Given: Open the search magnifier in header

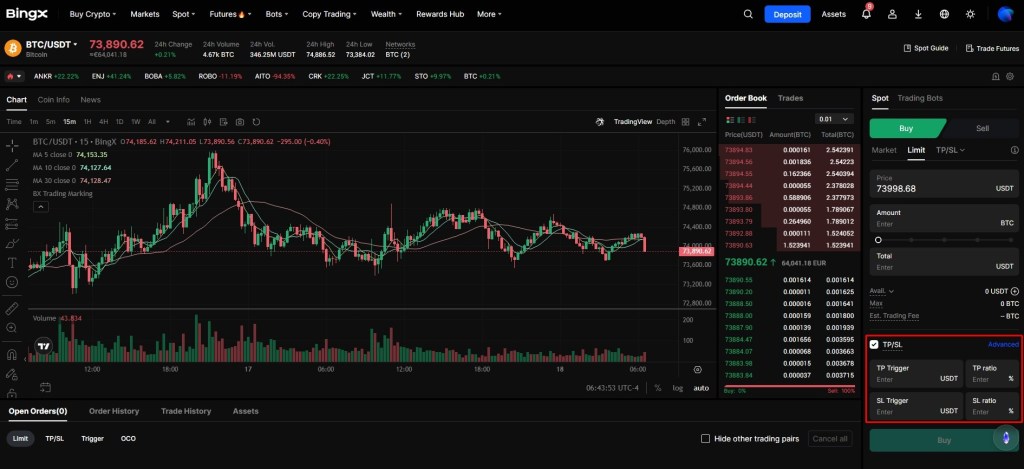Looking at the screenshot, I should 748,14.
